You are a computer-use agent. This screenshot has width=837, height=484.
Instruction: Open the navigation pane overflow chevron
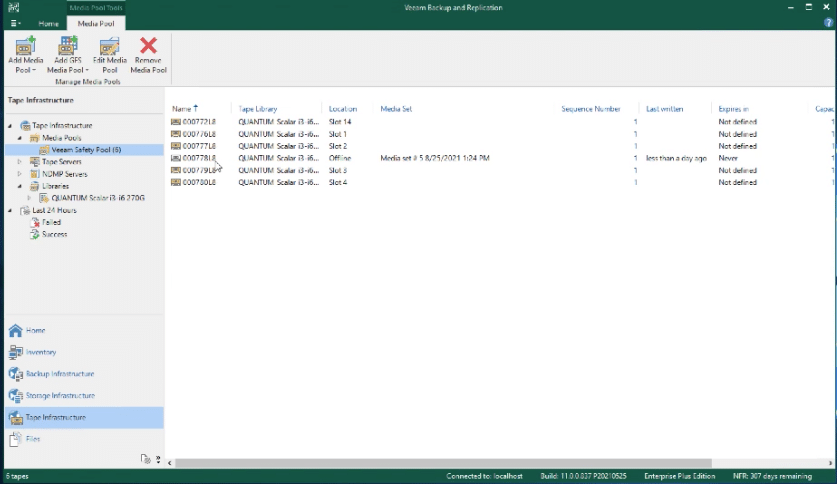[x=158, y=459]
